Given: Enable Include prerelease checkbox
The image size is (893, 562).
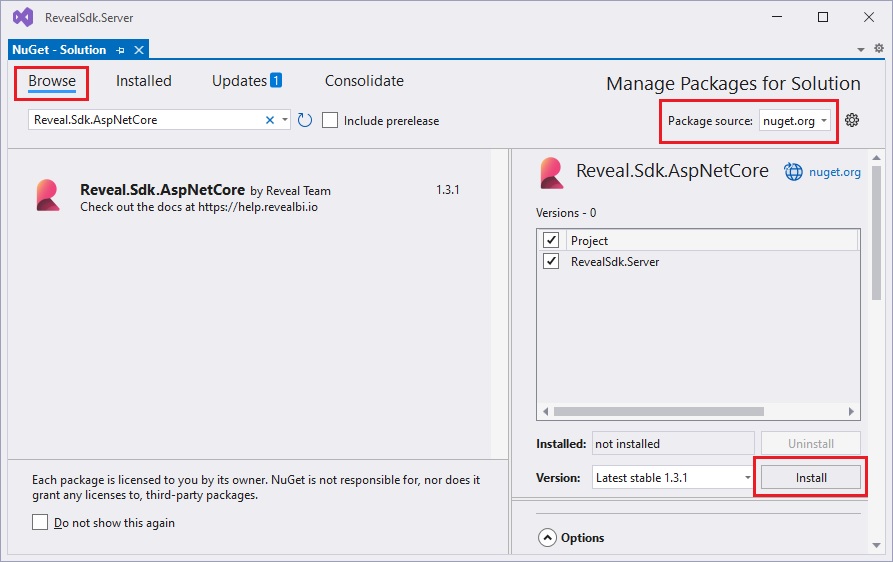Looking at the screenshot, I should tap(330, 120).
